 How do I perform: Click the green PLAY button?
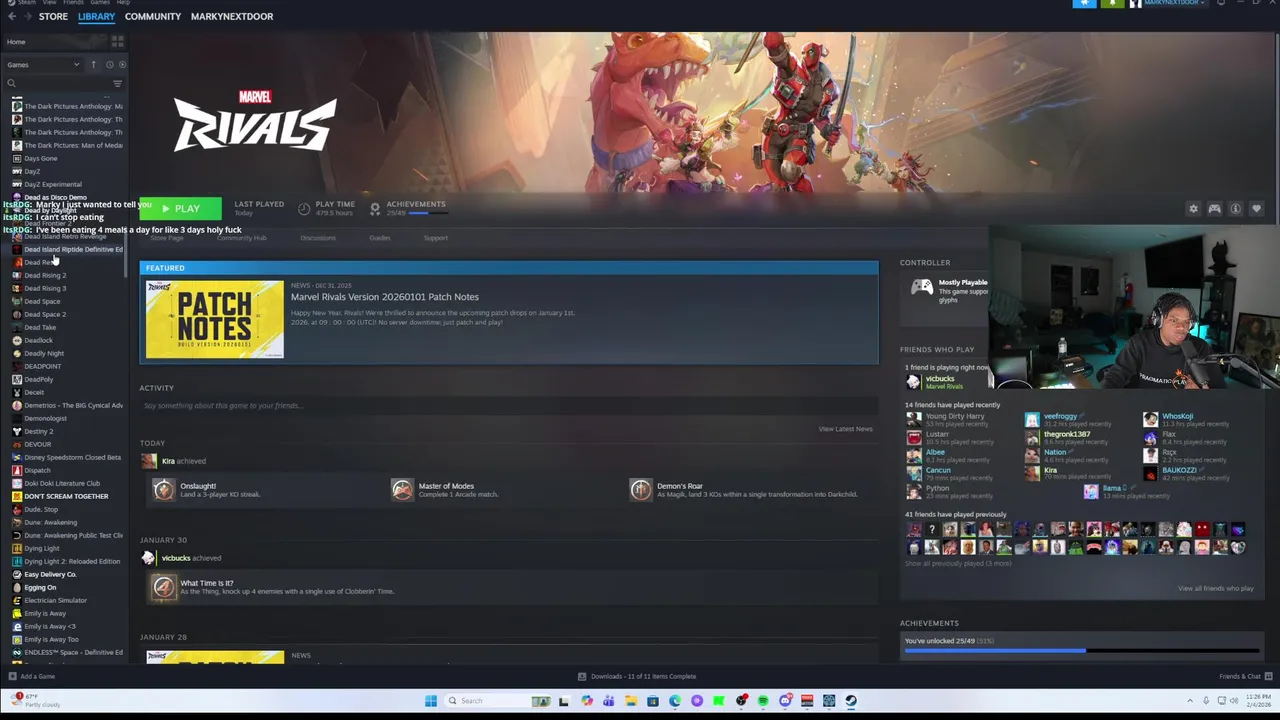[x=181, y=209]
